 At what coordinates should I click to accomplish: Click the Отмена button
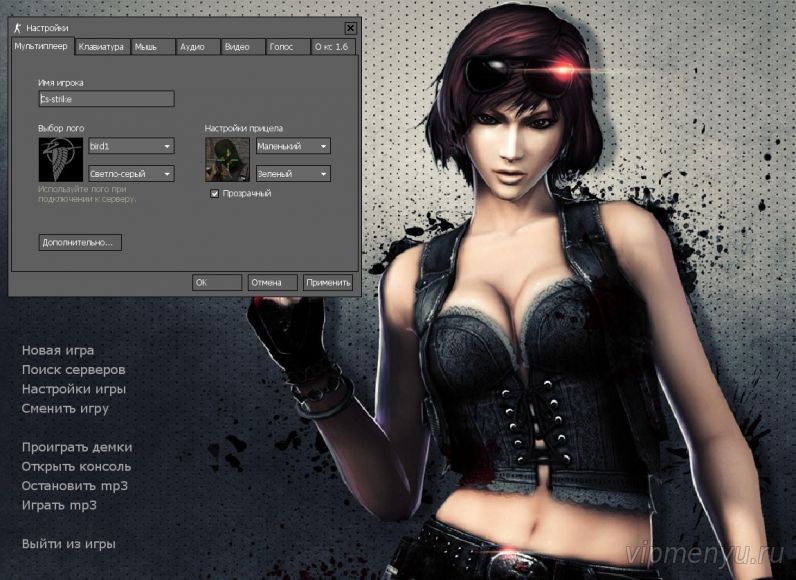(273, 283)
